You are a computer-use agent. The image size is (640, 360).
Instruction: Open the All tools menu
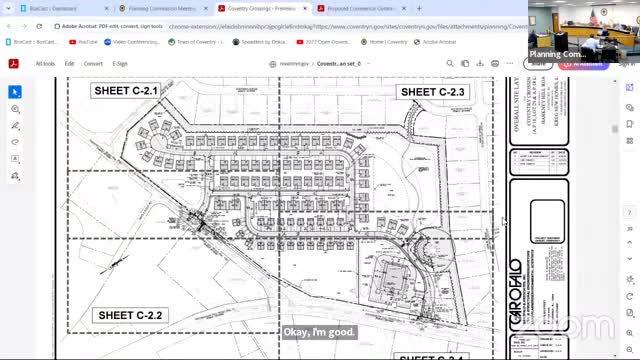click(x=45, y=64)
